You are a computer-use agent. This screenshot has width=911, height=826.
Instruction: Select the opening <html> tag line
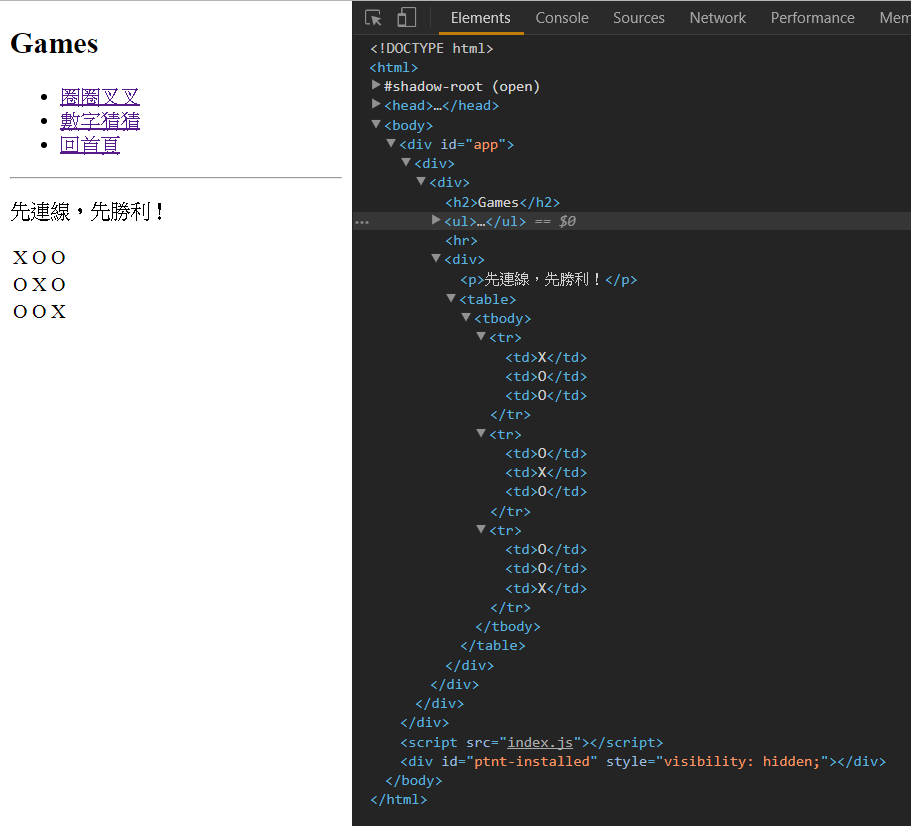(394, 67)
